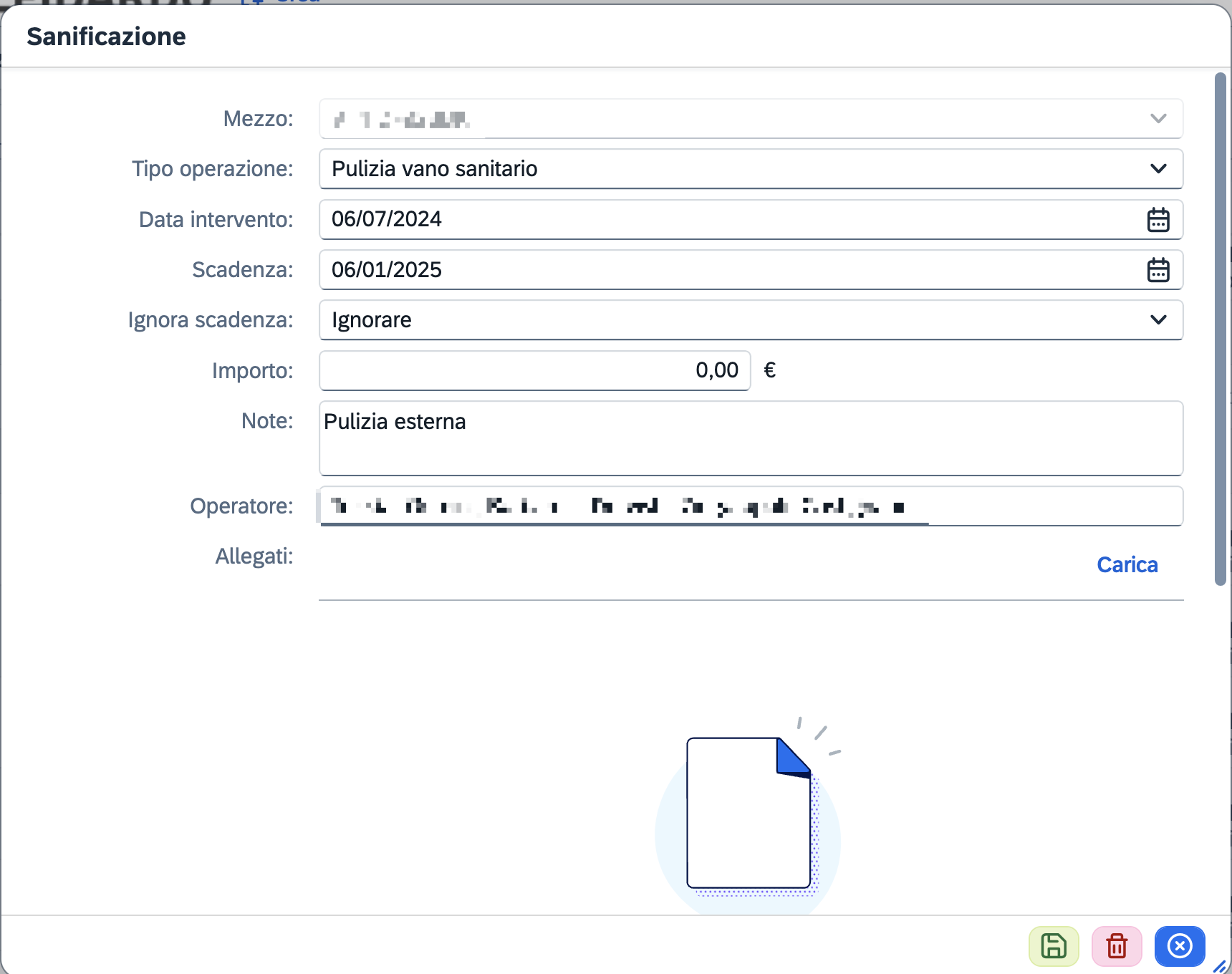Delete record with red trash icon

1117,946
